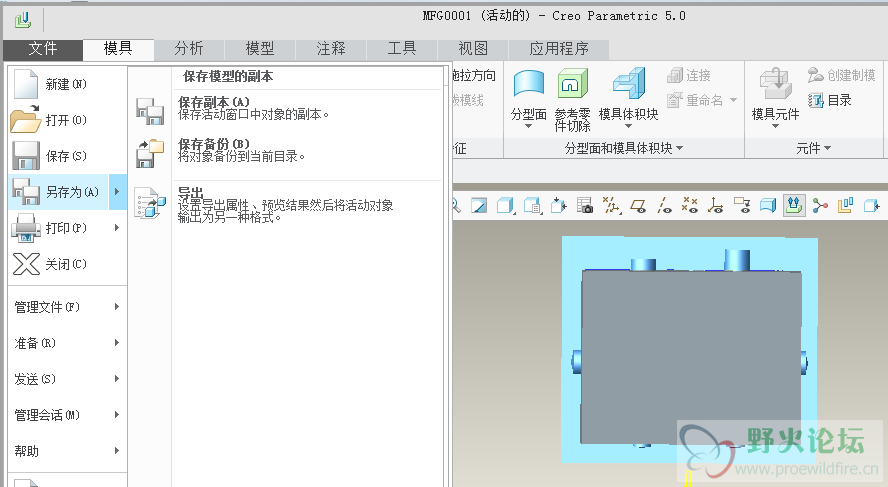This screenshot has height=487, width=888.
Task: Click the model tree branch icon in graphics toolbar
Action: point(820,205)
